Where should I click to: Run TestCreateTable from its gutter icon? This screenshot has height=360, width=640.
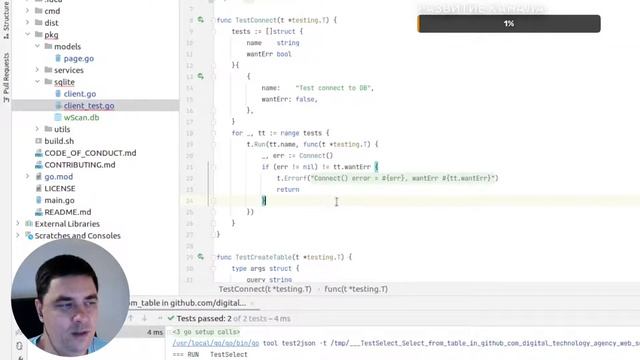tap(200, 257)
